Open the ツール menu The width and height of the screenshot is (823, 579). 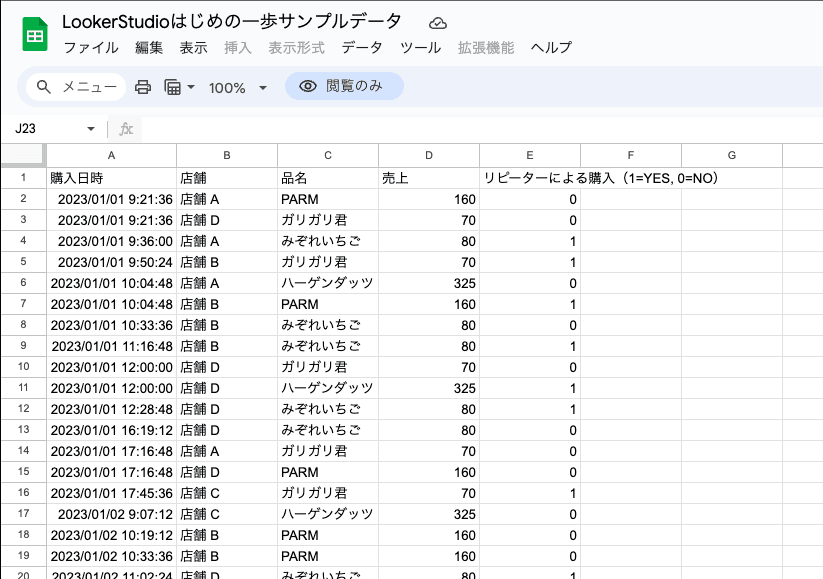pos(420,48)
